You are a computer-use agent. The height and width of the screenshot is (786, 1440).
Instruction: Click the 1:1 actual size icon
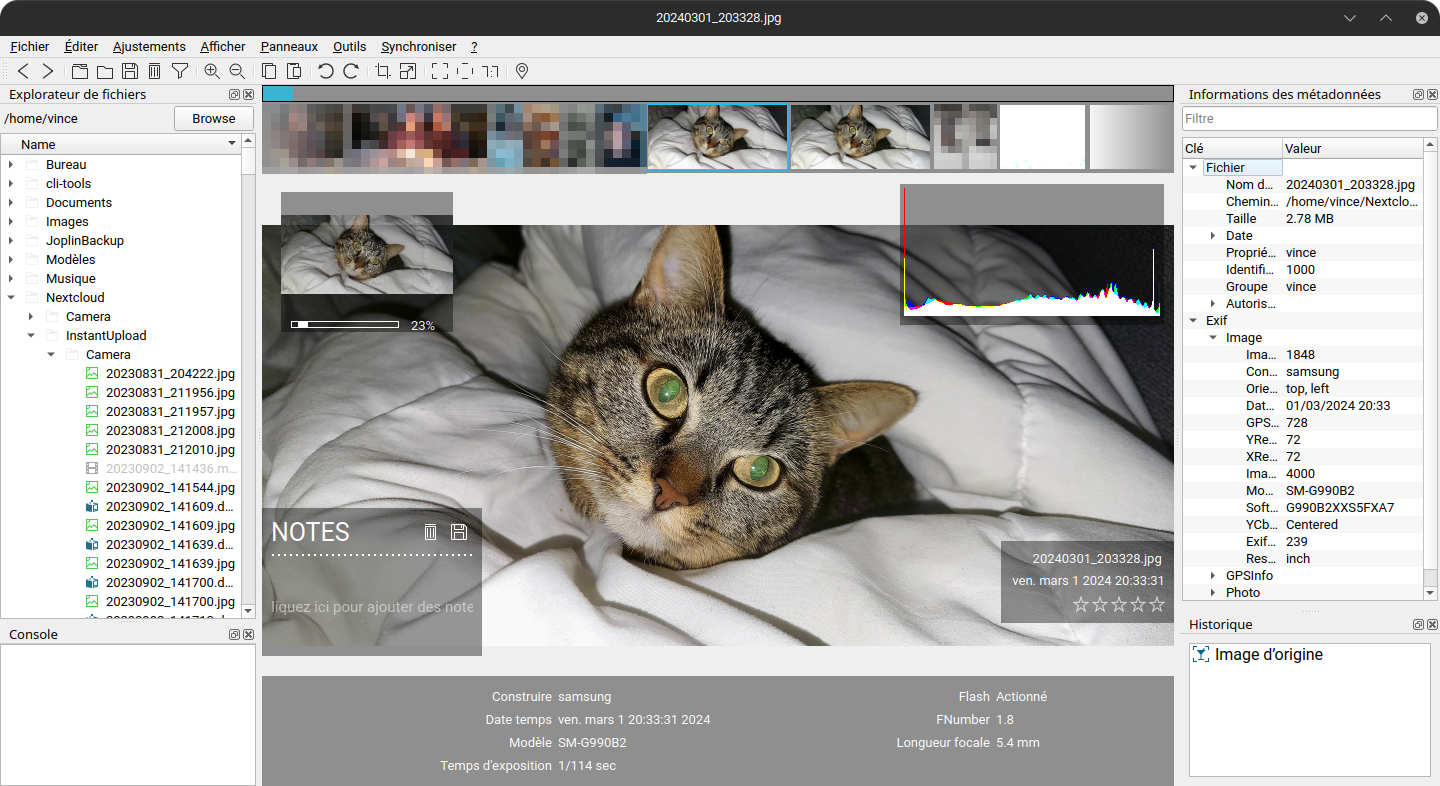[x=490, y=71]
